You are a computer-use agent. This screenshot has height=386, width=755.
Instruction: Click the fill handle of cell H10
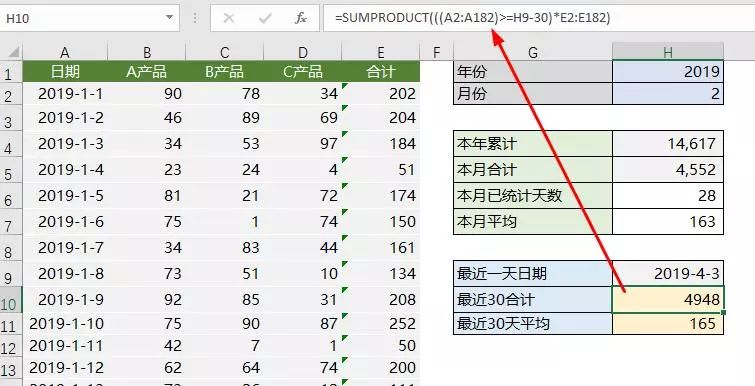(723, 313)
